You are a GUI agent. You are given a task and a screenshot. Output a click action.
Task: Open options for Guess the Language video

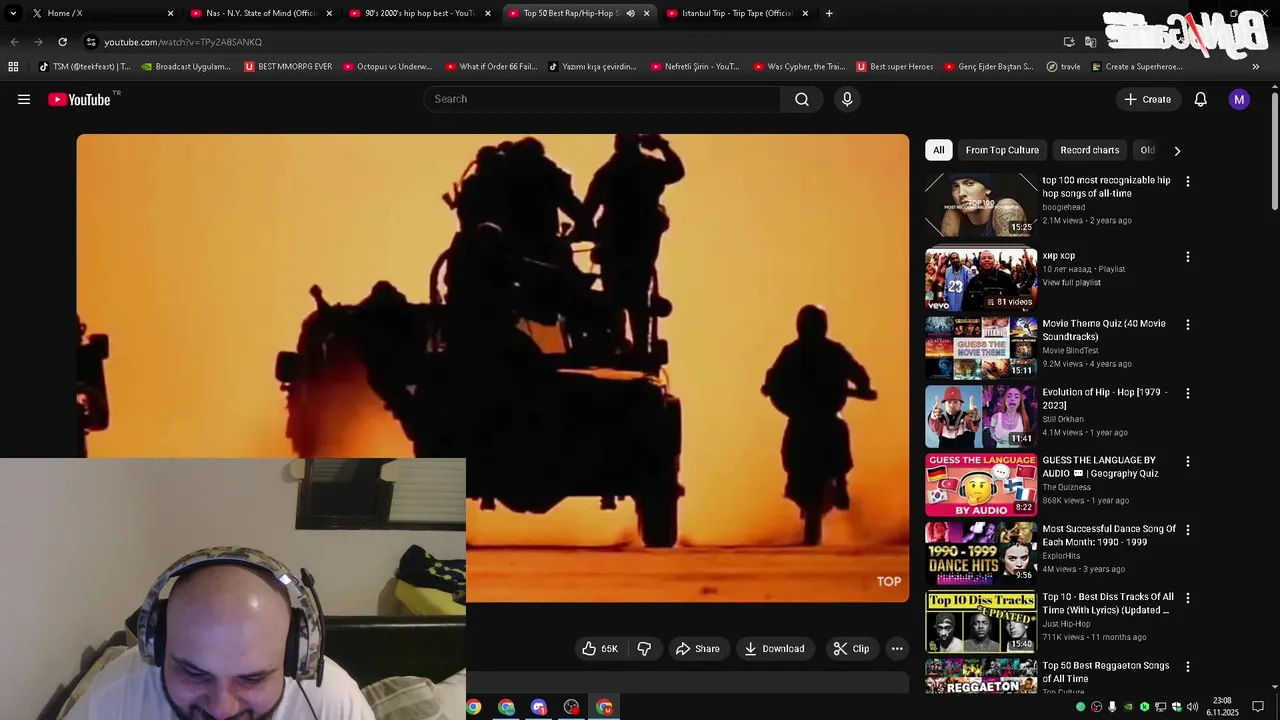(1187, 462)
